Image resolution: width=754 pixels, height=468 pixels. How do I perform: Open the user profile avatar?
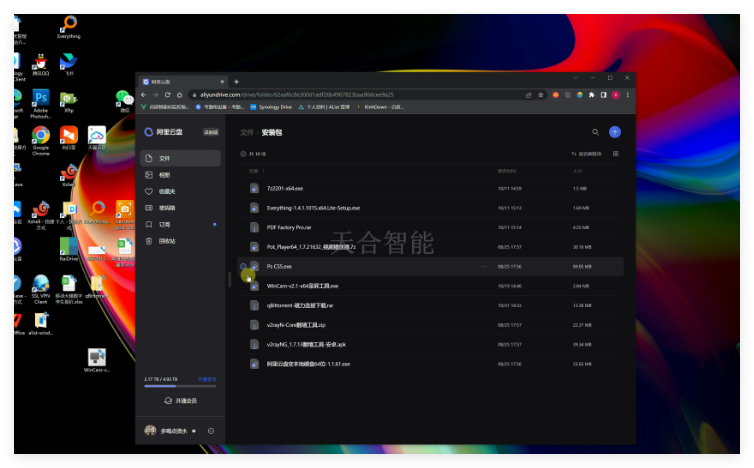click(150, 431)
